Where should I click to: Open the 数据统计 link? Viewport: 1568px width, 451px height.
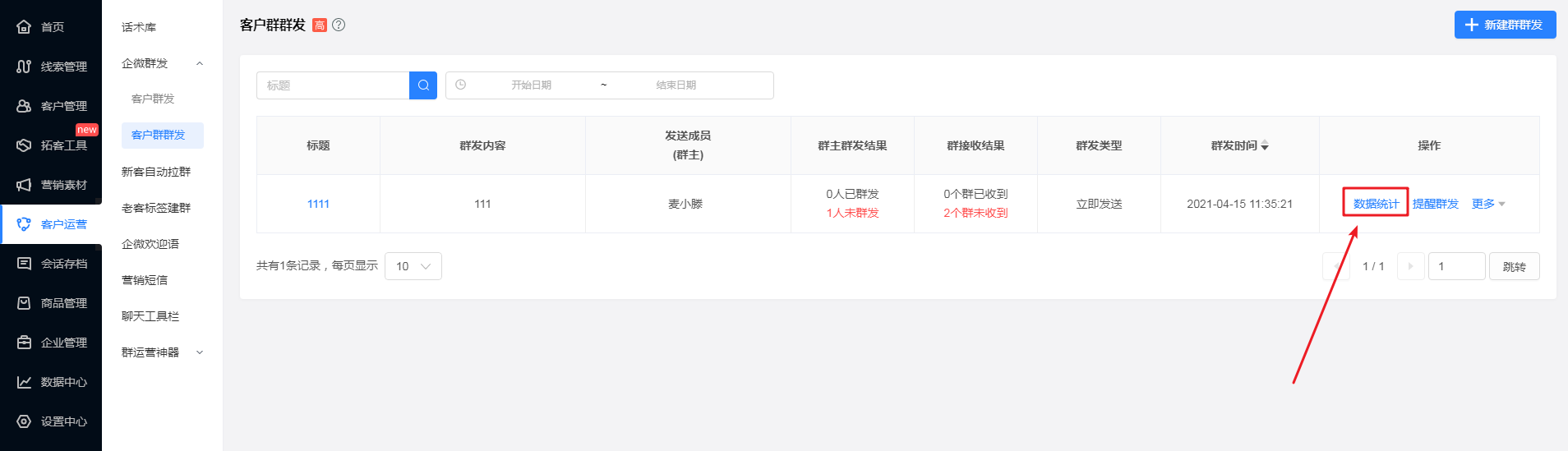coord(1376,204)
